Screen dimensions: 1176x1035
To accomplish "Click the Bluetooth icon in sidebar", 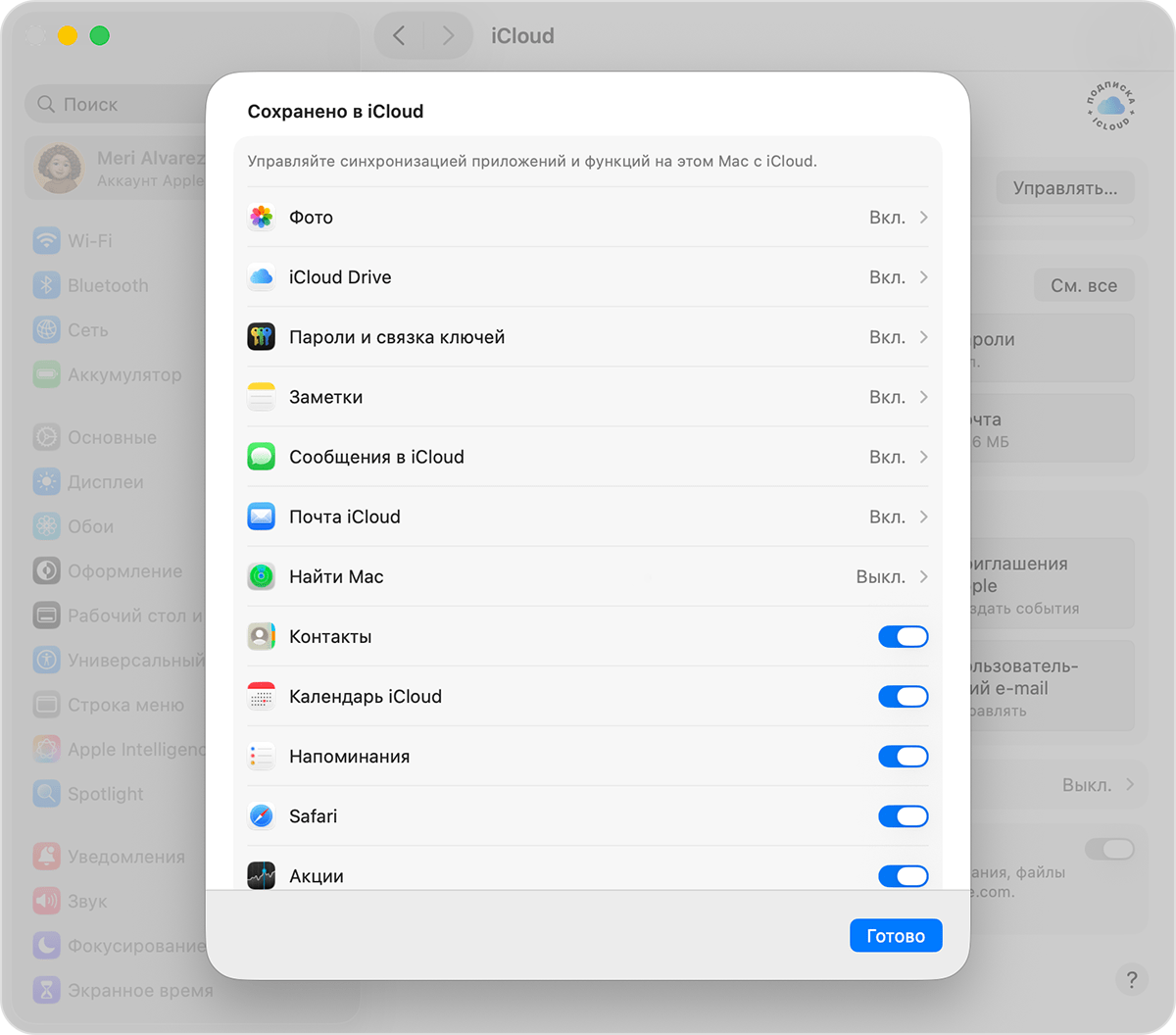I will [x=46, y=285].
